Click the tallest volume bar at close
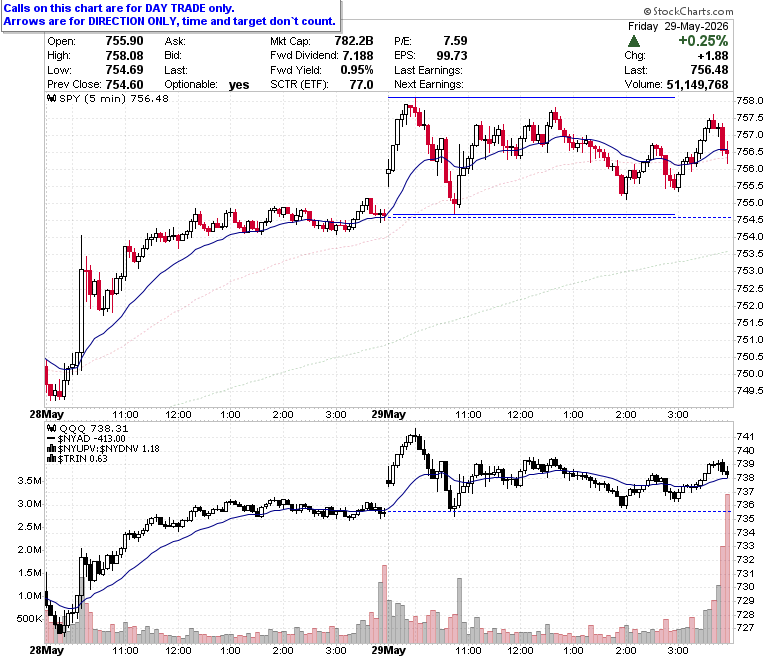Image resolution: width=780 pixels, height=659 pixels. [728, 568]
